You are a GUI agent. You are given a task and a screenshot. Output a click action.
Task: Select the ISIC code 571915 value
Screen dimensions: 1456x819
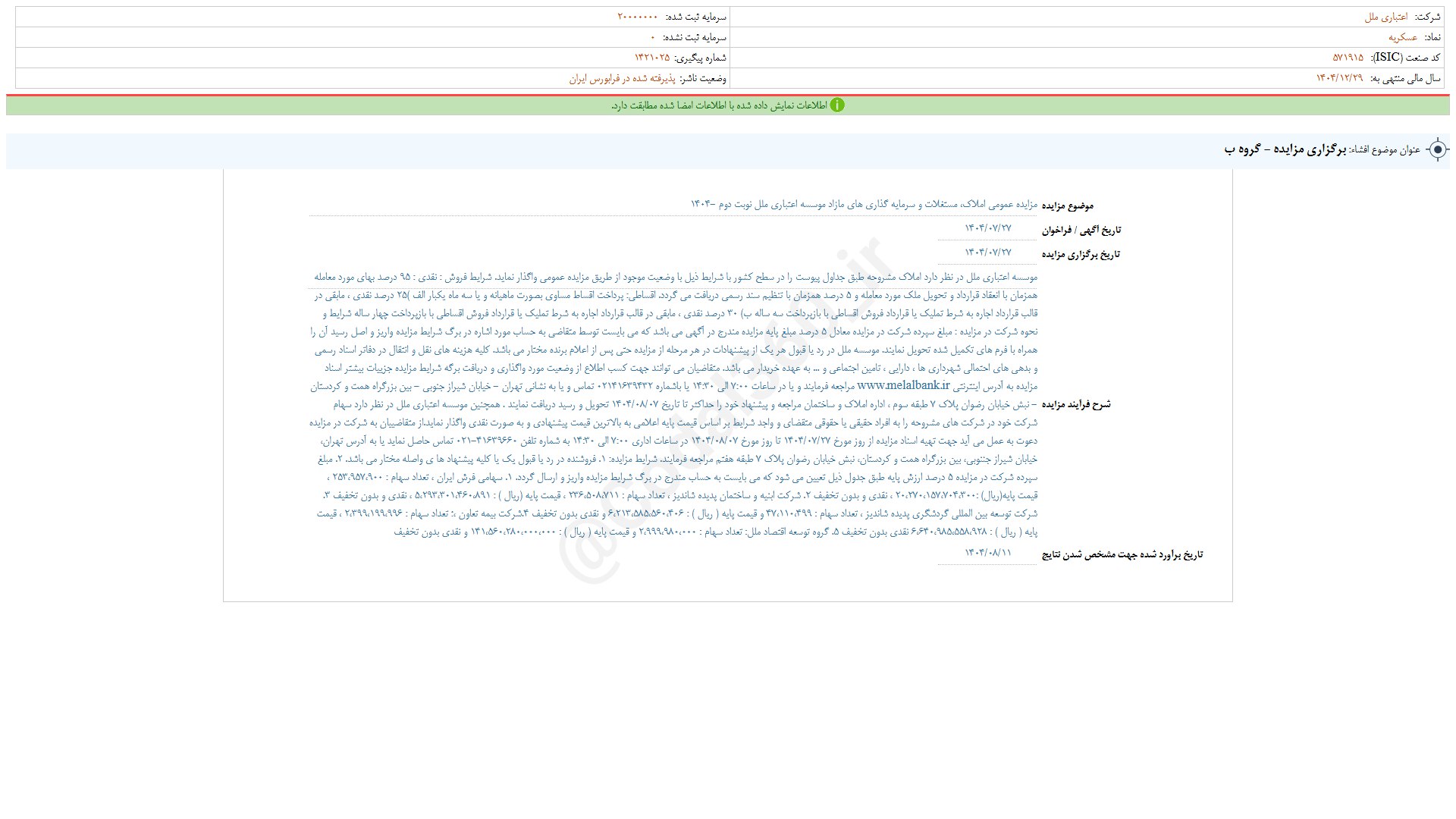1348,58
